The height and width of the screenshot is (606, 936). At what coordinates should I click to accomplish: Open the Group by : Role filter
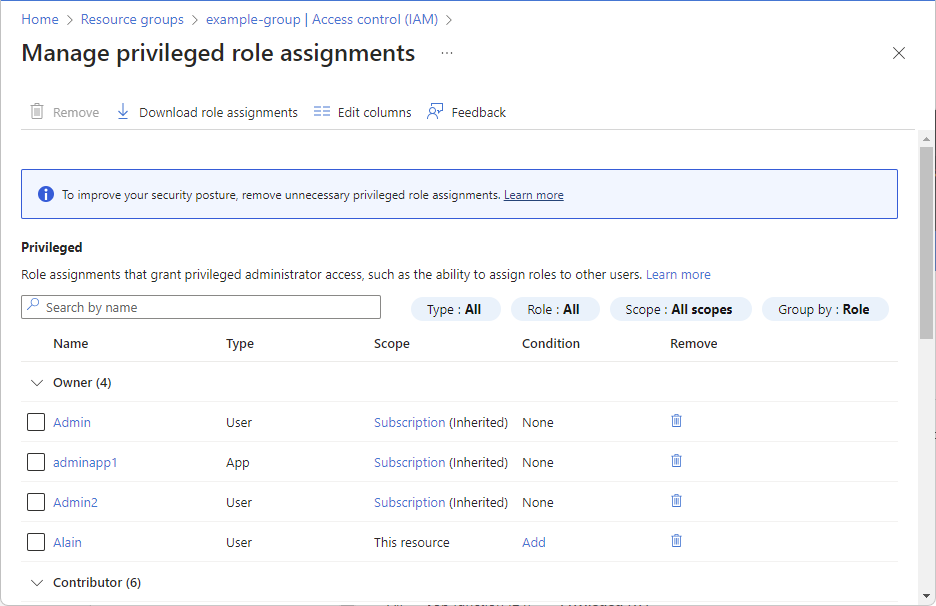824,309
